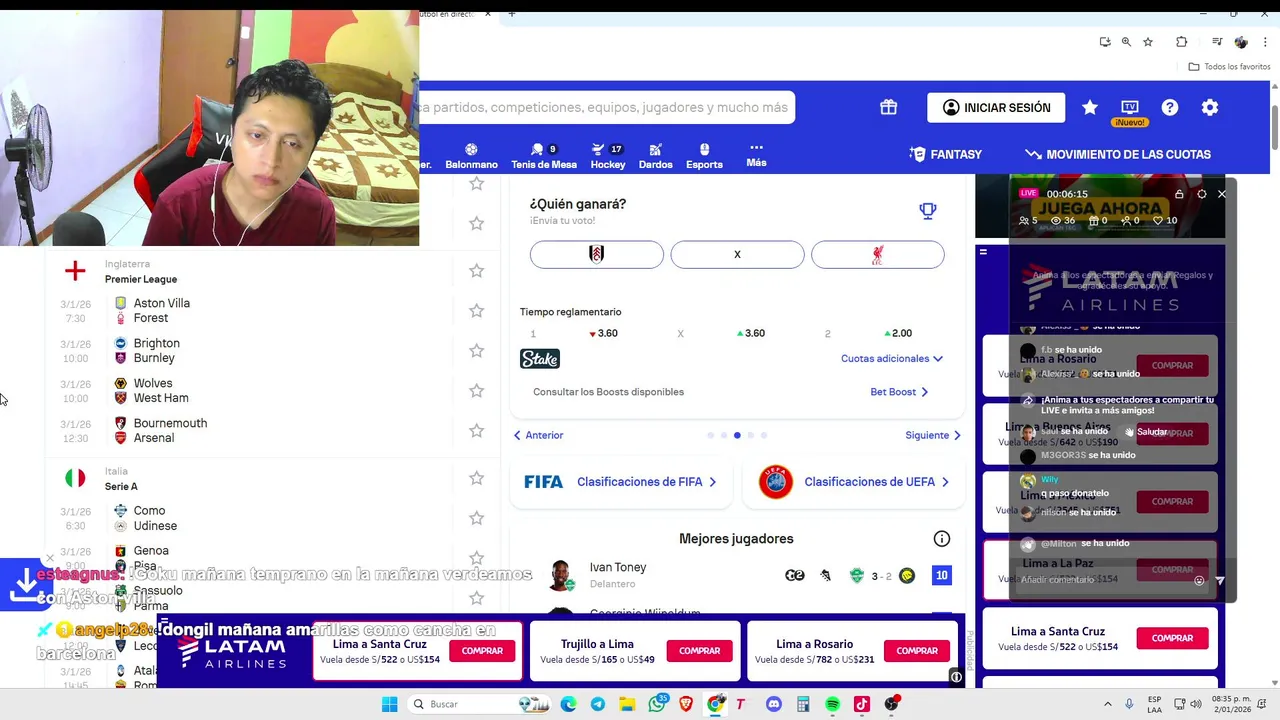Click the Windows Start button
This screenshot has width=1280, height=720.
[x=389, y=704]
